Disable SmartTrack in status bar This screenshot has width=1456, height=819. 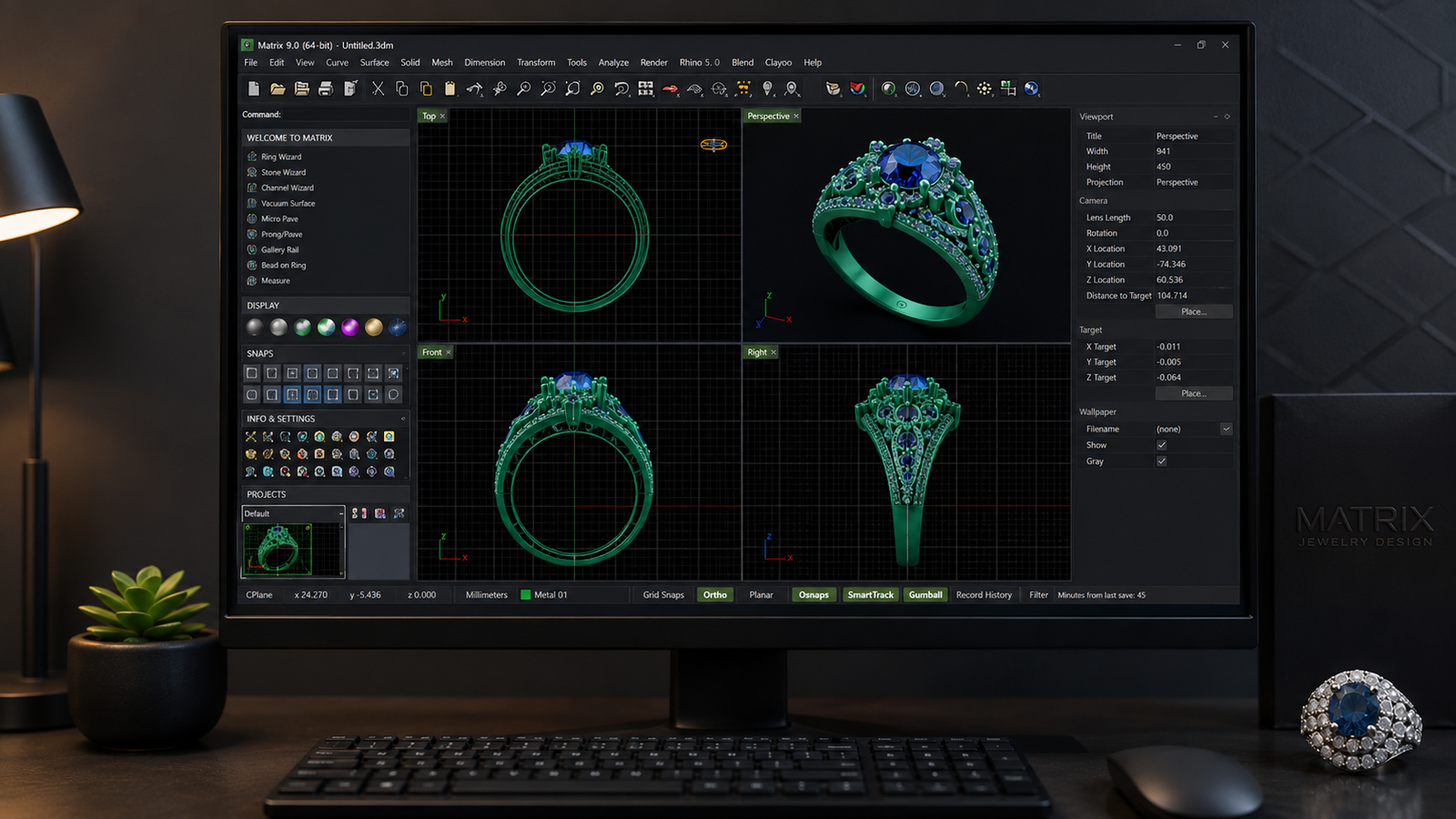[870, 595]
